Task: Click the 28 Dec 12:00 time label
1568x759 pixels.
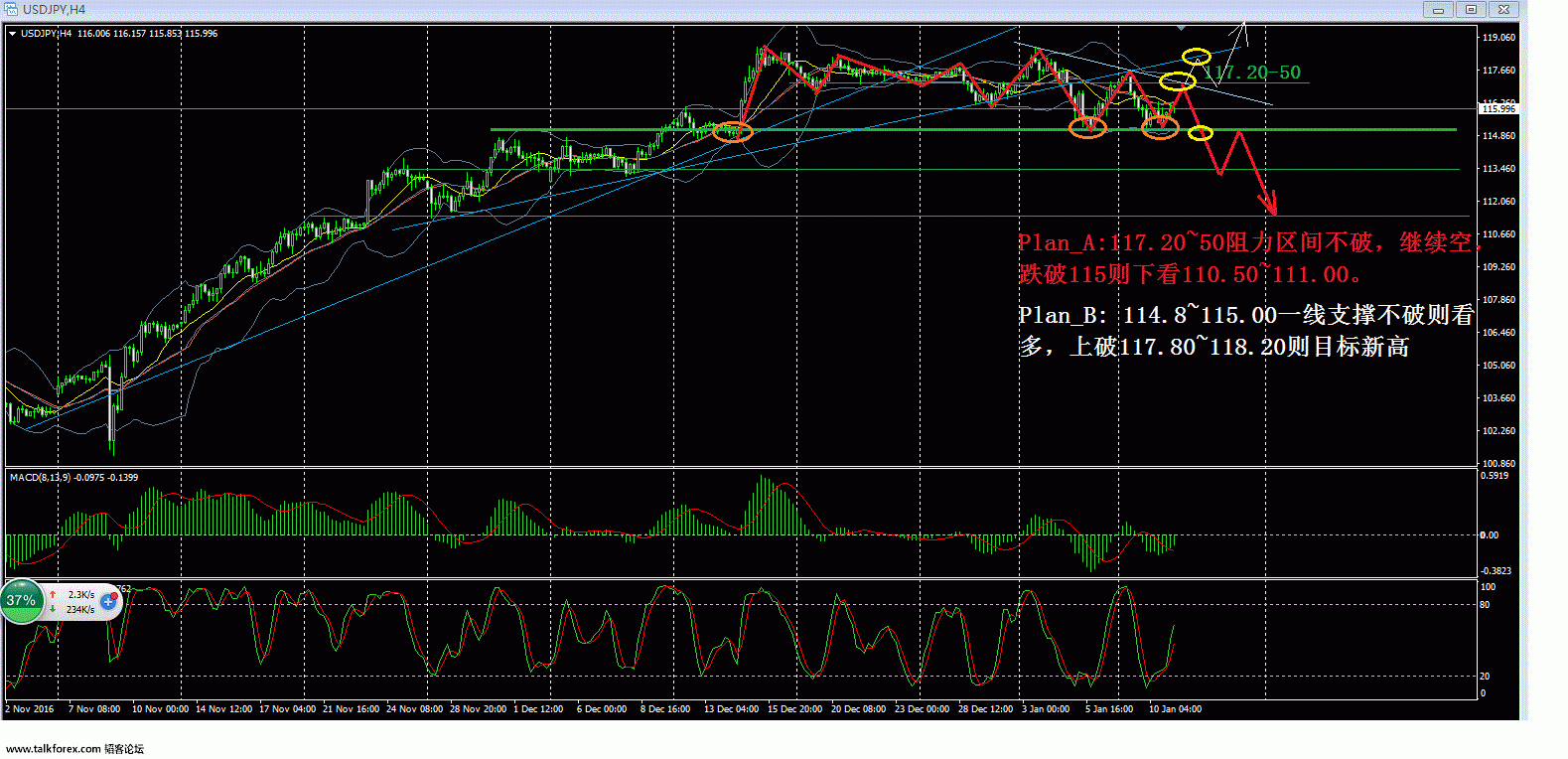Action: tap(985, 709)
